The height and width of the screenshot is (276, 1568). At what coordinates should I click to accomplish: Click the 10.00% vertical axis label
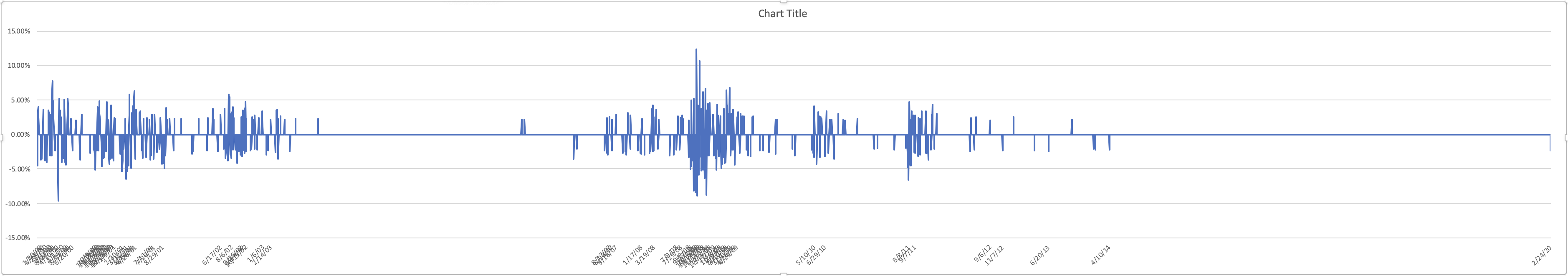(18, 66)
